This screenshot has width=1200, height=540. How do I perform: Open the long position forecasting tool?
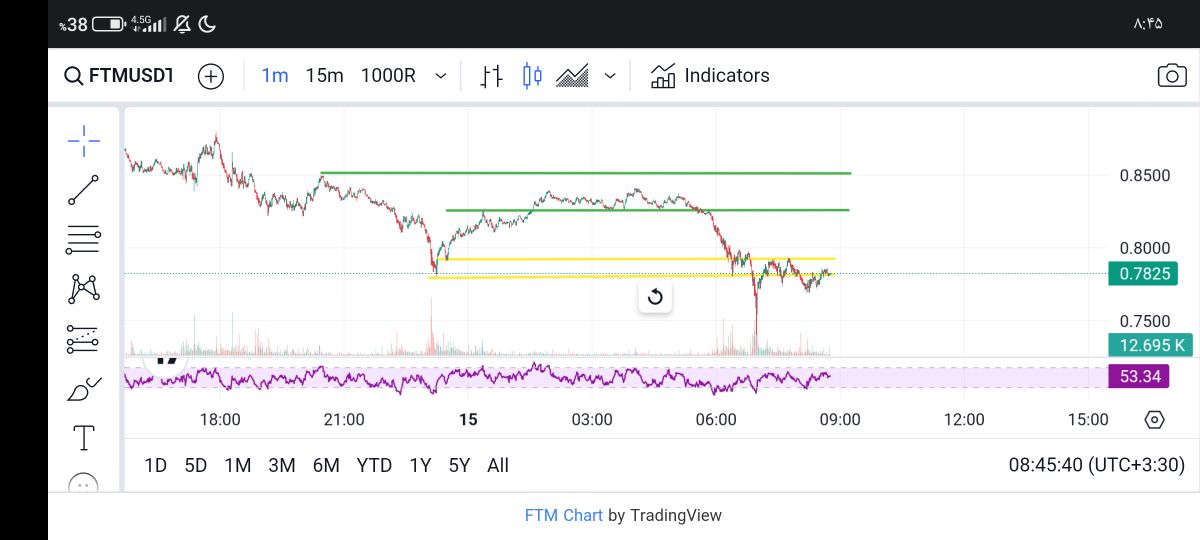click(x=84, y=339)
